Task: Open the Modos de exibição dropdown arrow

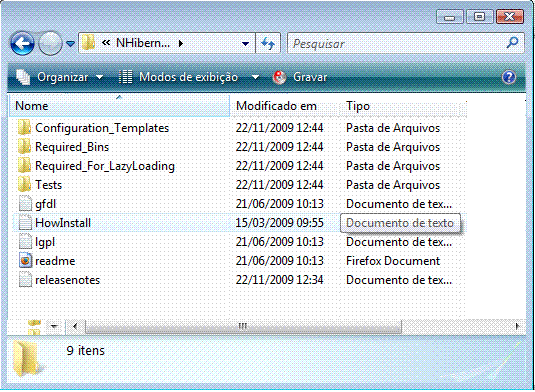Action: (255, 77)
